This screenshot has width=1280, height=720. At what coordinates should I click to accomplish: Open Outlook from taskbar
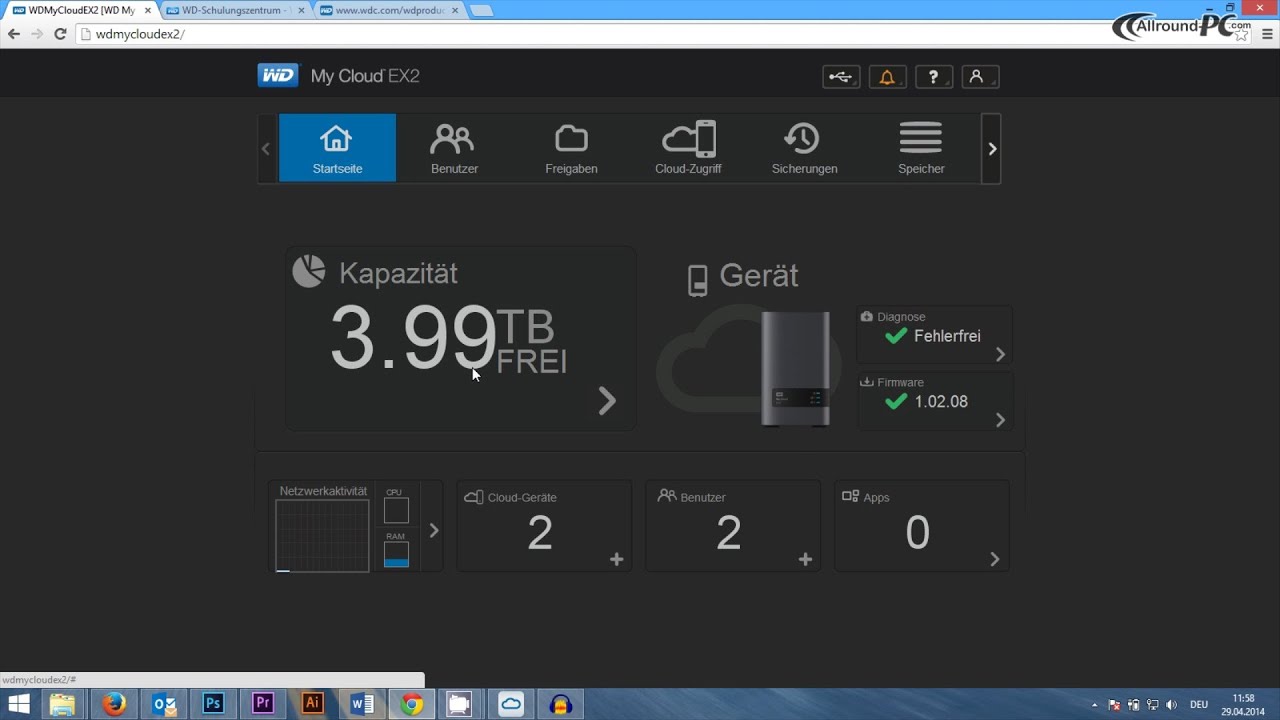(x=164, y=704)
